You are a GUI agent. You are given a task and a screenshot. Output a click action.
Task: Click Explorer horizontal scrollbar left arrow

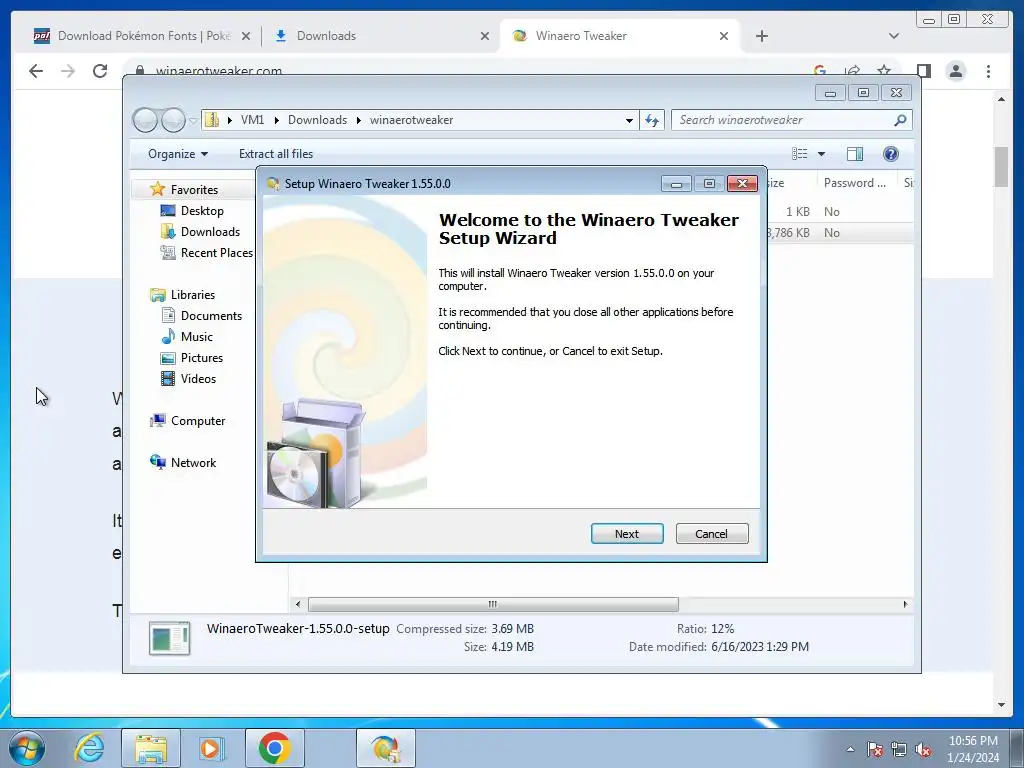(x=298, y=604)
